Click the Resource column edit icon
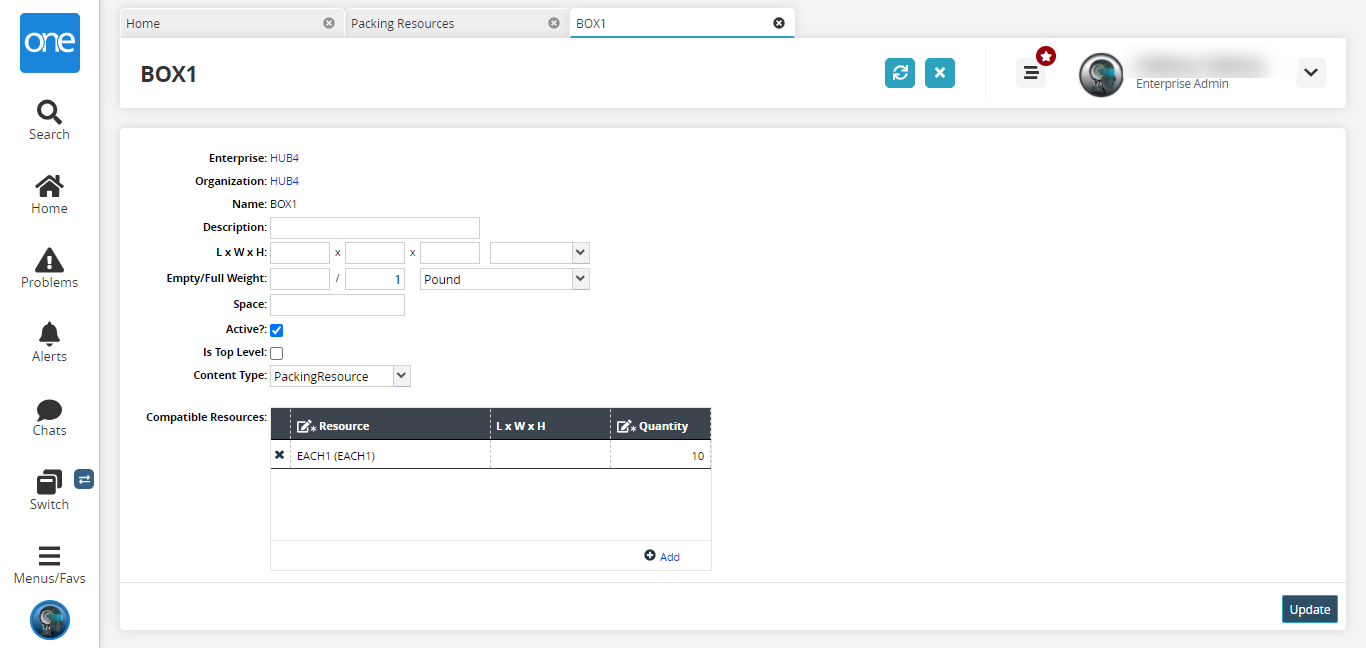This screenshot has width=1366, height=648. pos(306,426)
